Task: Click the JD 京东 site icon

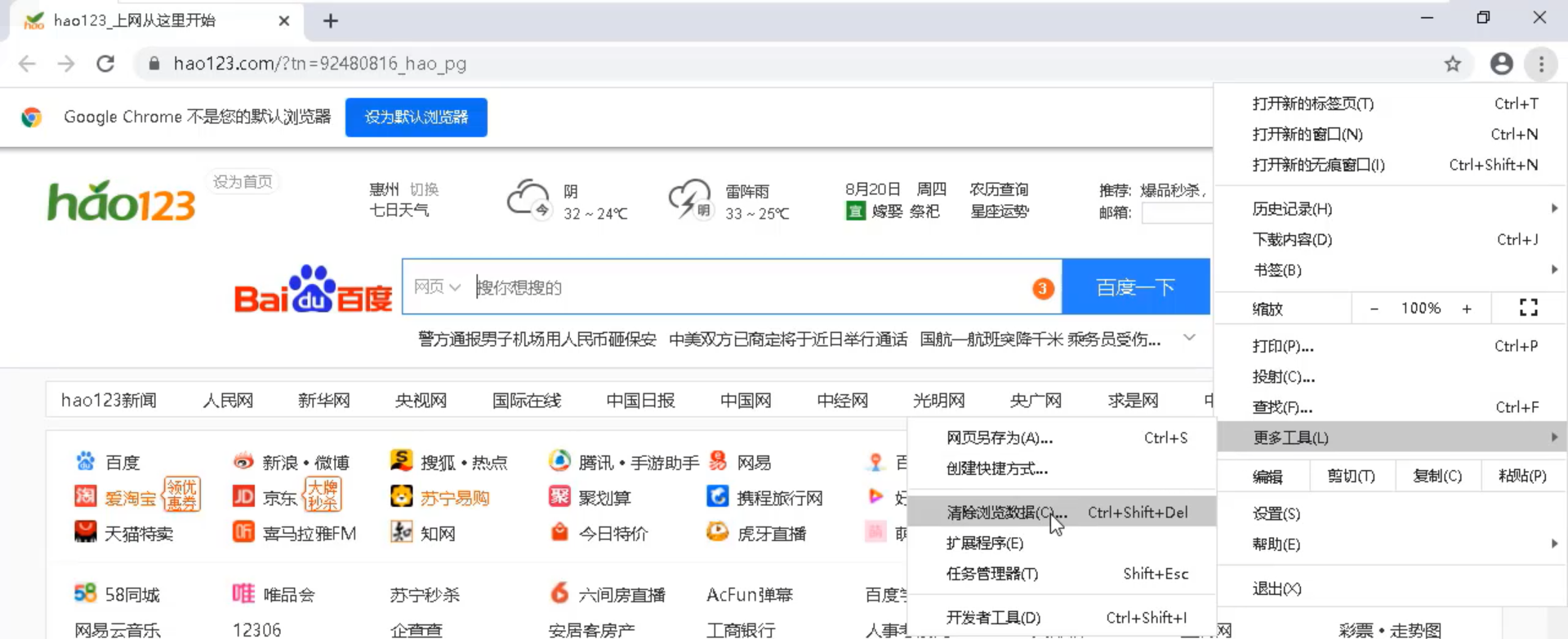Action: pyautogui.click(x=243, y=496)
